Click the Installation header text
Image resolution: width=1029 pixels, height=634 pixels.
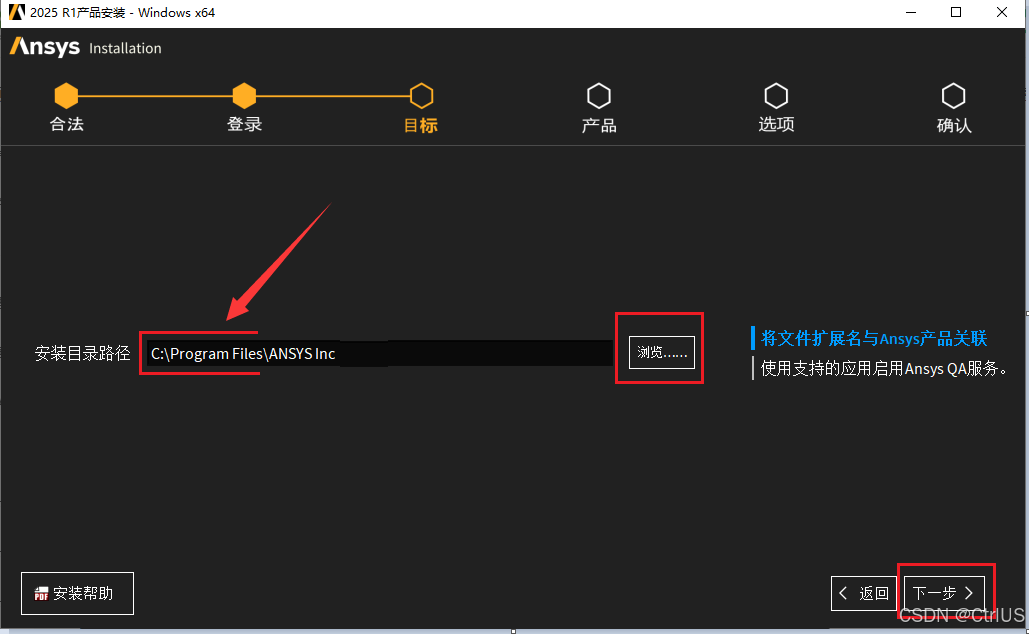click(x=125, y=49)
